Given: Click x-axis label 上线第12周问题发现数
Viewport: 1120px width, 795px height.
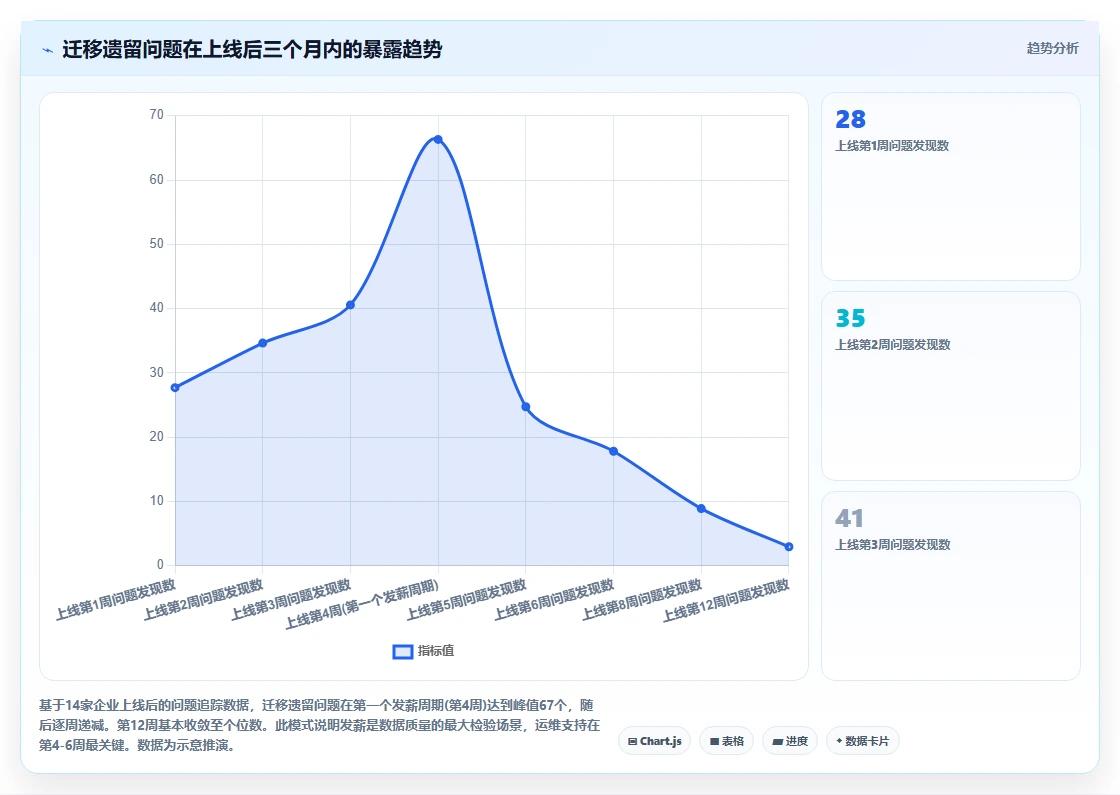Looking at the screenshot, I should coord(726,601).
